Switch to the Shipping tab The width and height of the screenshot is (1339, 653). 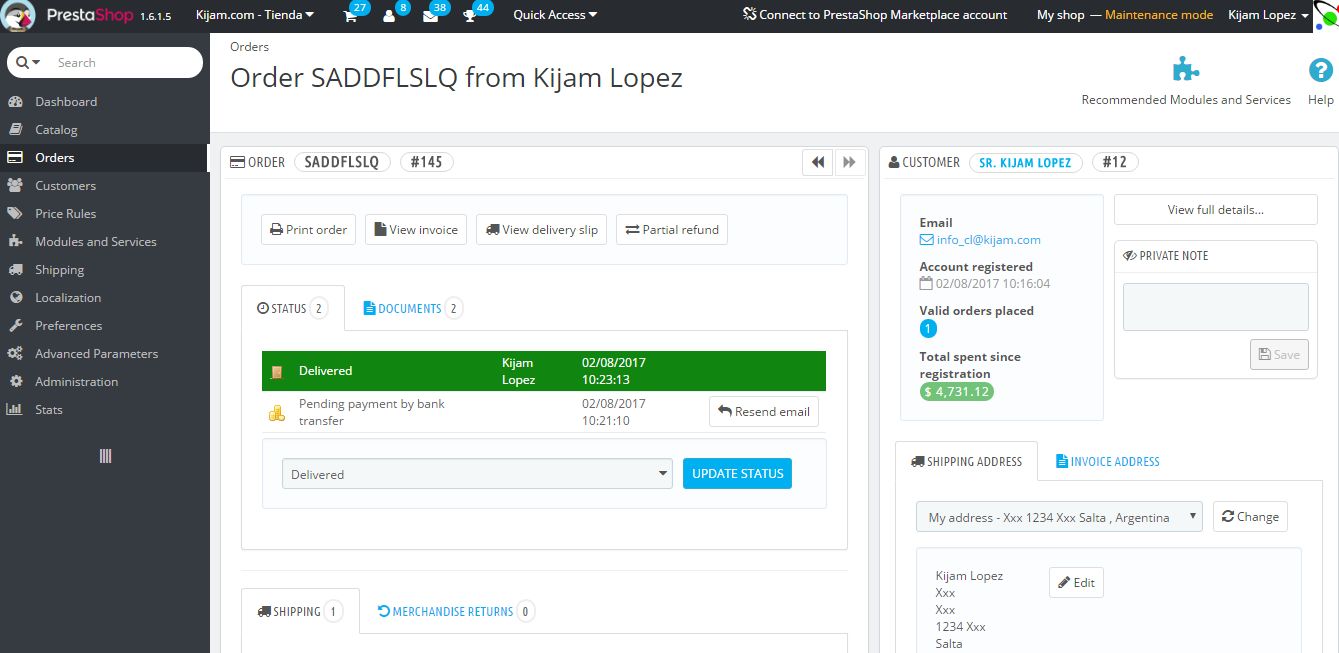(x=300, y=611)
